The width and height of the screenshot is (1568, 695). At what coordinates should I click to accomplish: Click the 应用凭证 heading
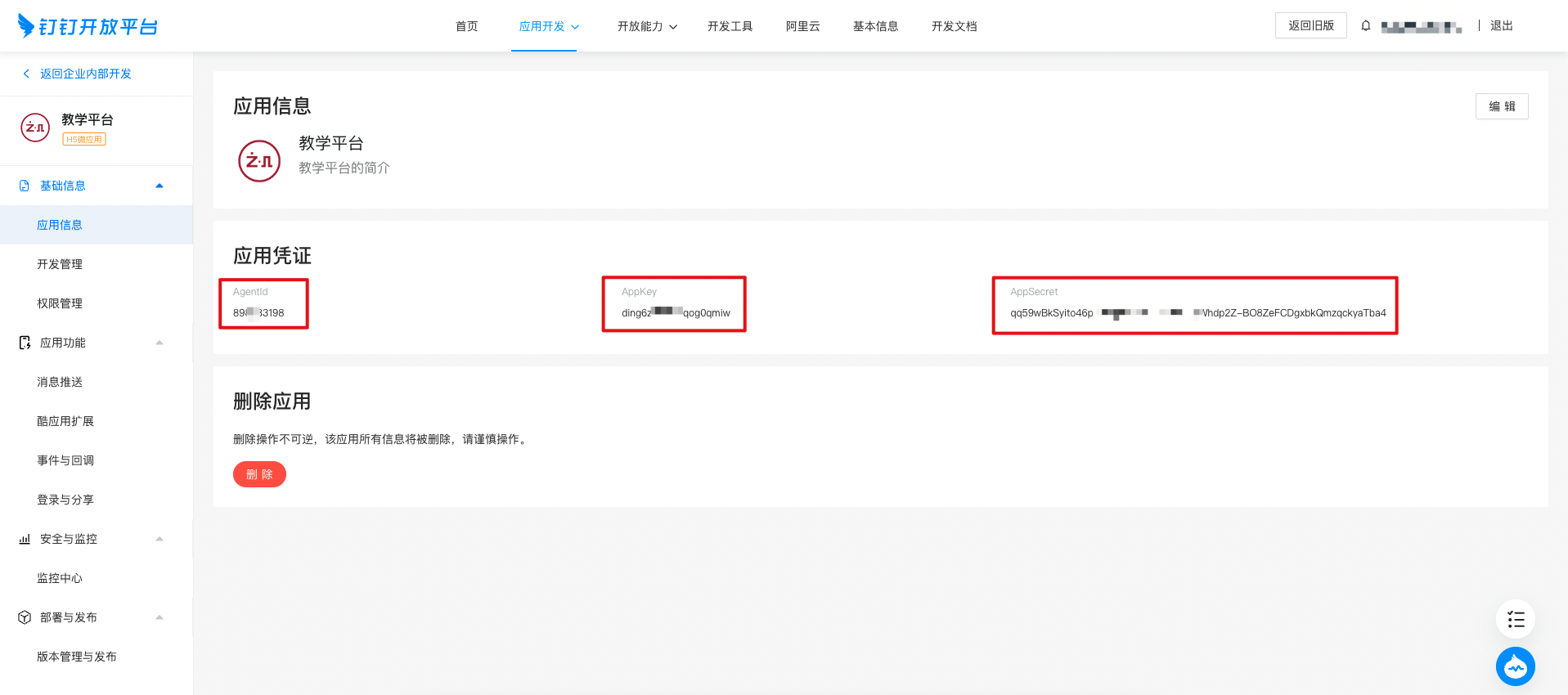click(x=272, y=256)
